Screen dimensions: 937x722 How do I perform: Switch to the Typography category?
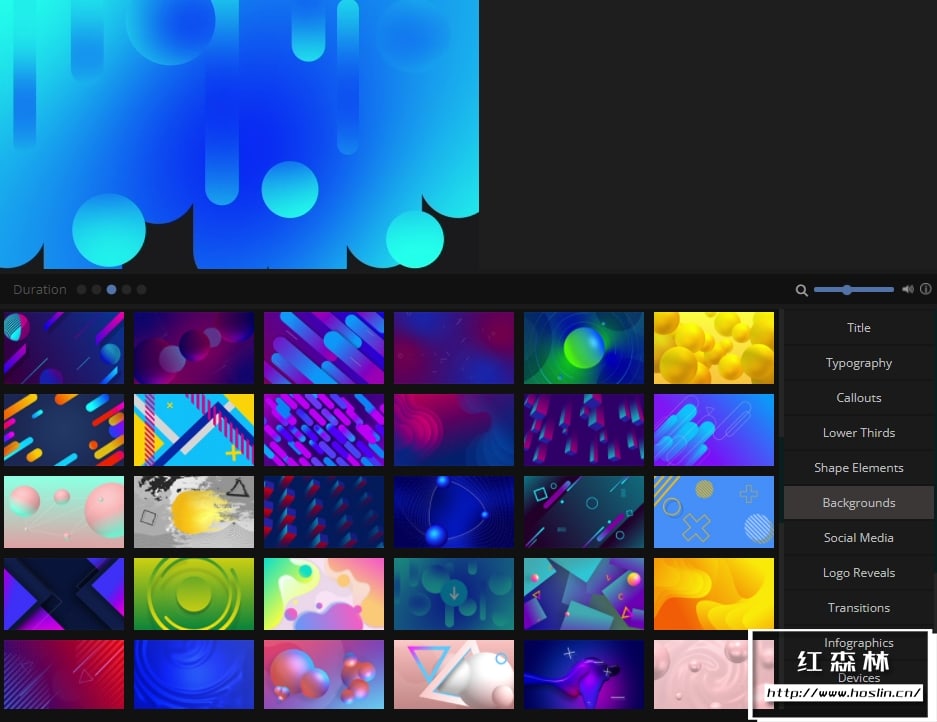click(x=858, y=363)
